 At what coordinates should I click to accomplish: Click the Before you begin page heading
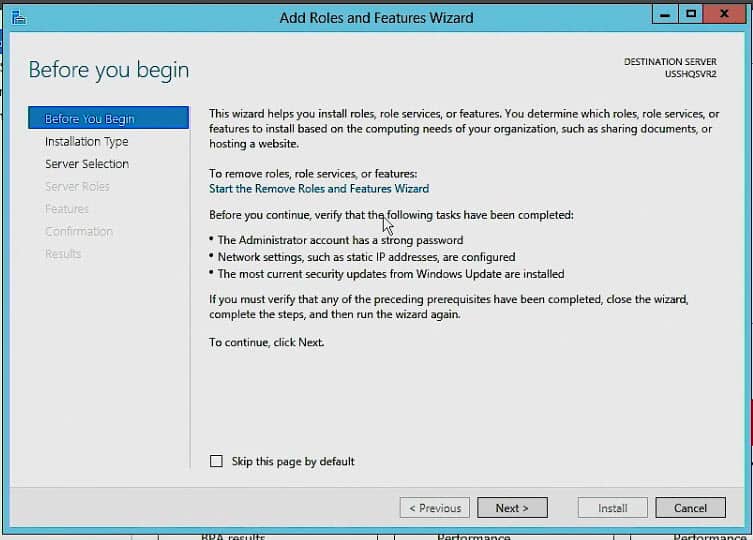[x=109, y=70]
